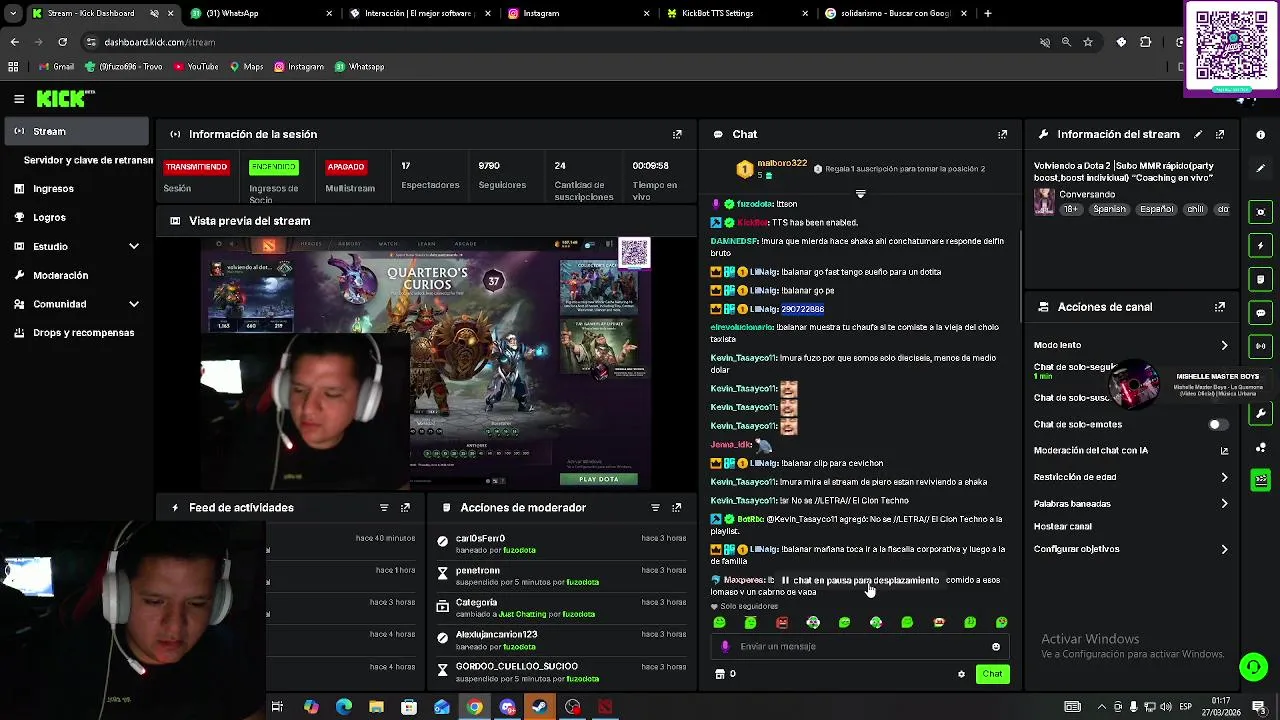Screen dimensions: 1280x720
Task: Click the browser address bar
Action: tap(560, 42)
